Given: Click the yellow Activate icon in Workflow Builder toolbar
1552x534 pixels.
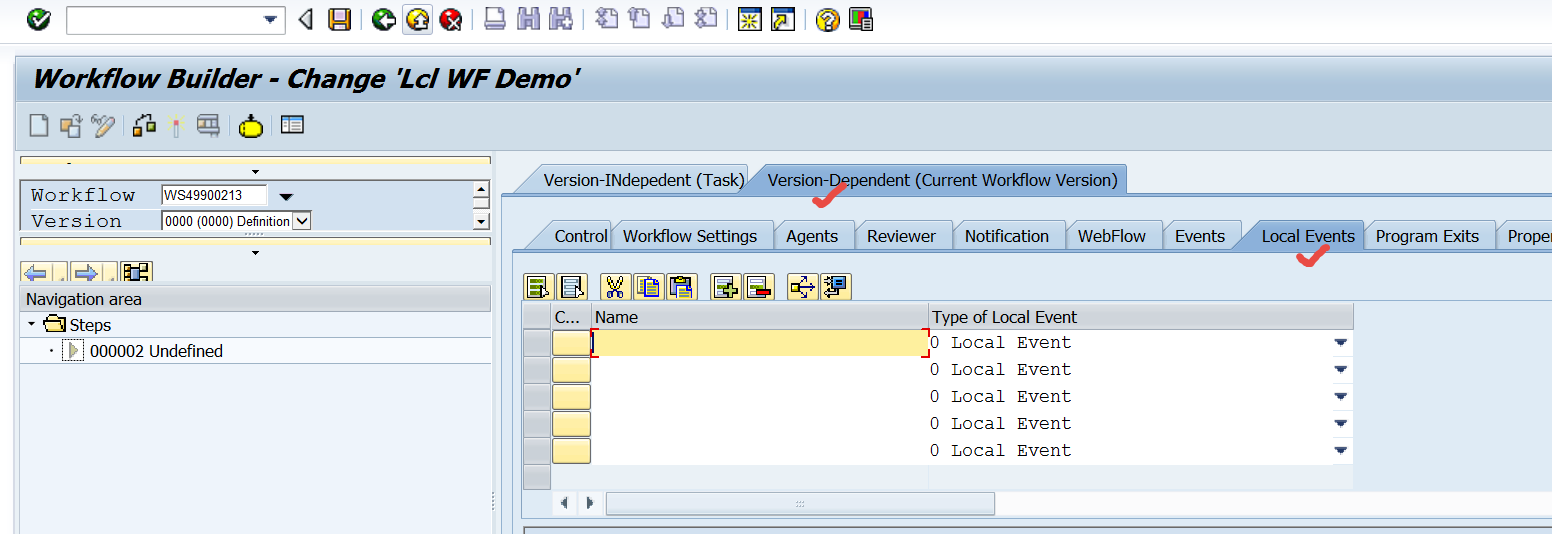Looking at the screenshot, I should click(x=250, y=126).
